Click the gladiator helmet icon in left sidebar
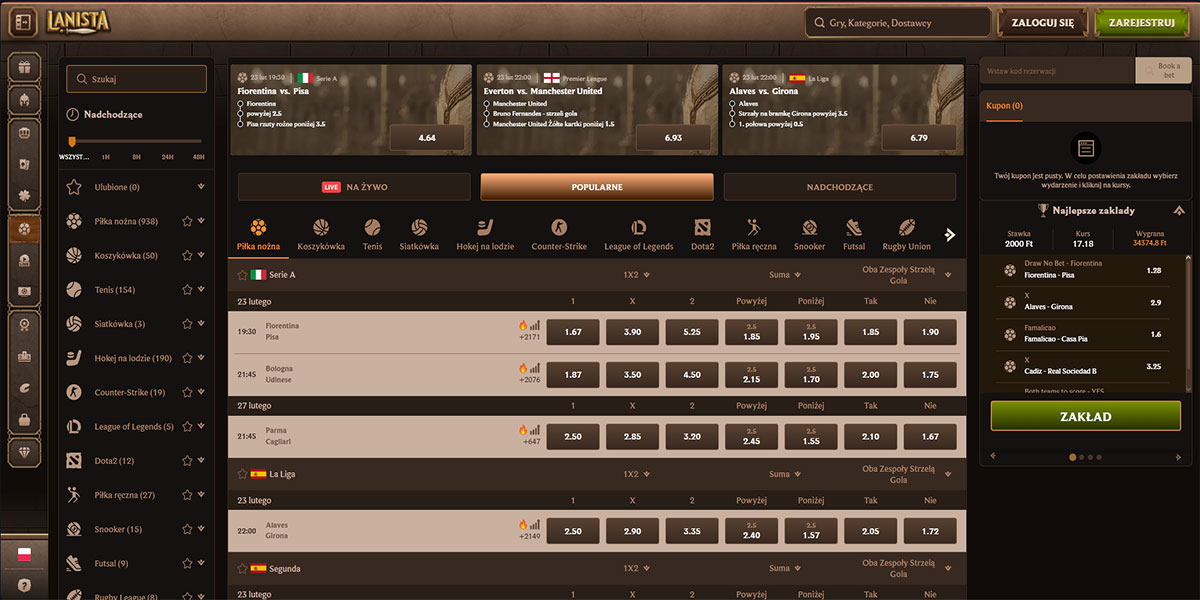The image size is (1200, 600). coord(24,99)
